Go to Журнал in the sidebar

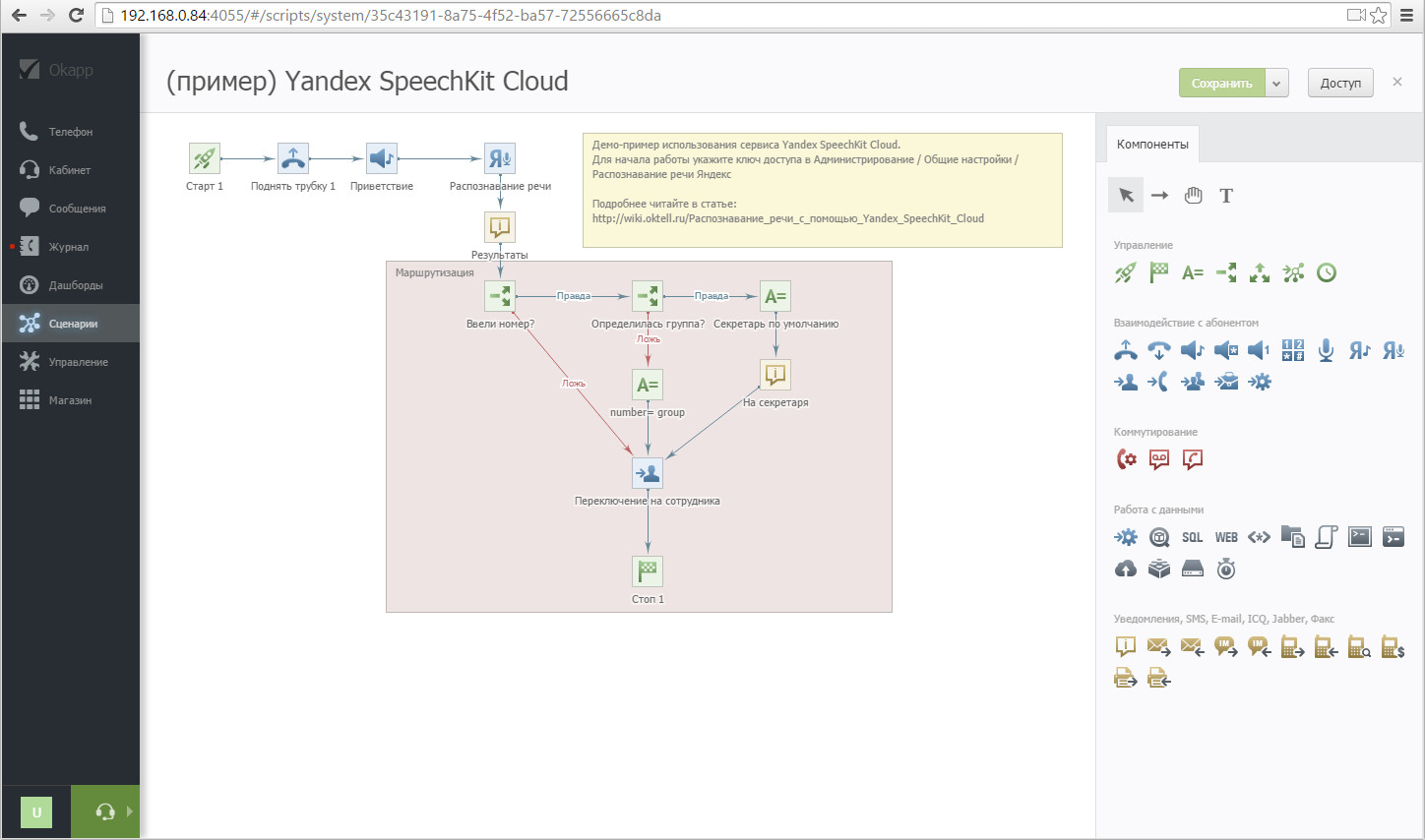pyautogui.click(x=69, y=247)
